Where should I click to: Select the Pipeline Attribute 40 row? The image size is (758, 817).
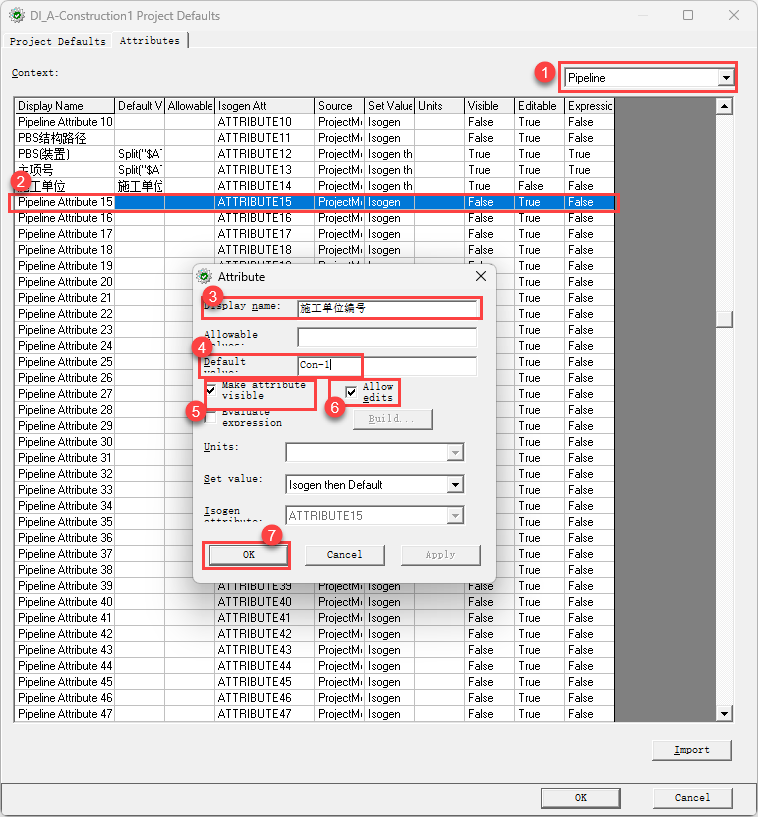click(65, 602)
